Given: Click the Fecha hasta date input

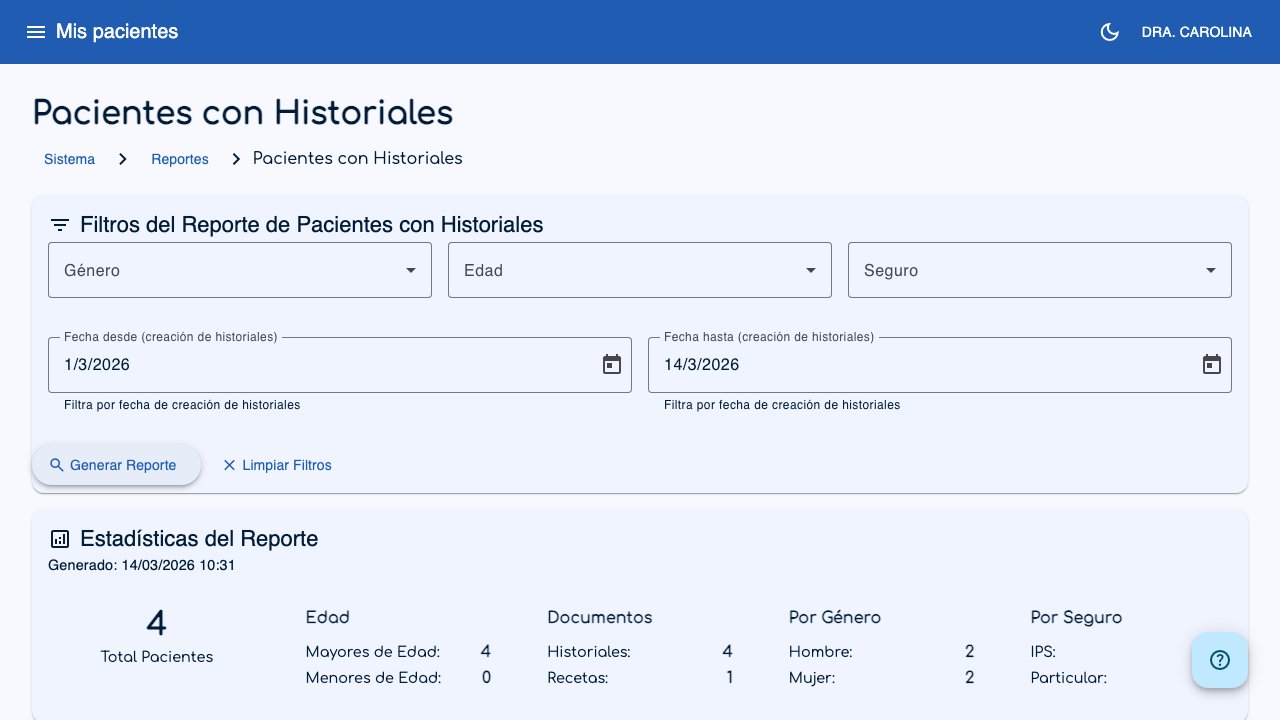Looking at the screenshot, I should [x=900, y=364].
